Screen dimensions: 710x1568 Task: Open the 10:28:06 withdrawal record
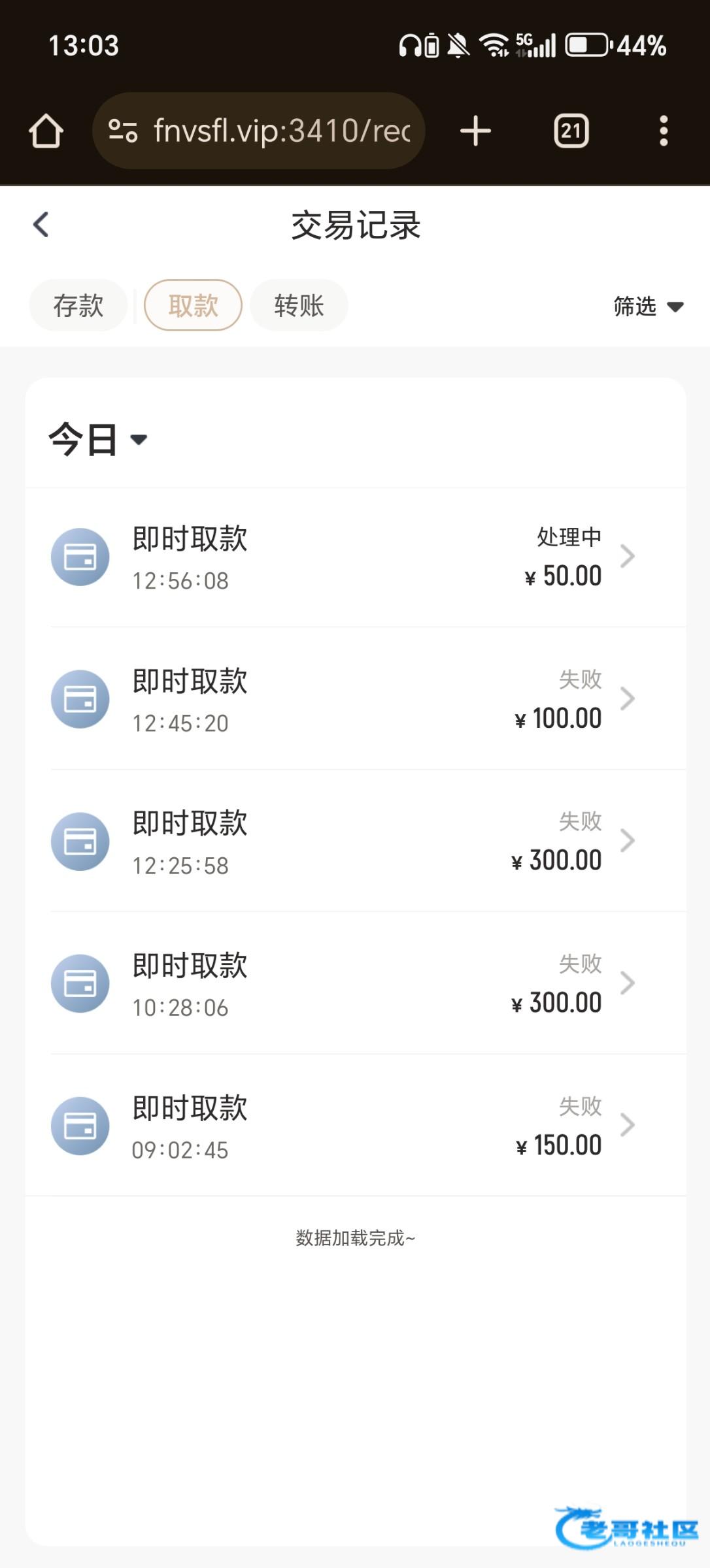pyautogui.click(x=353, y=983)
